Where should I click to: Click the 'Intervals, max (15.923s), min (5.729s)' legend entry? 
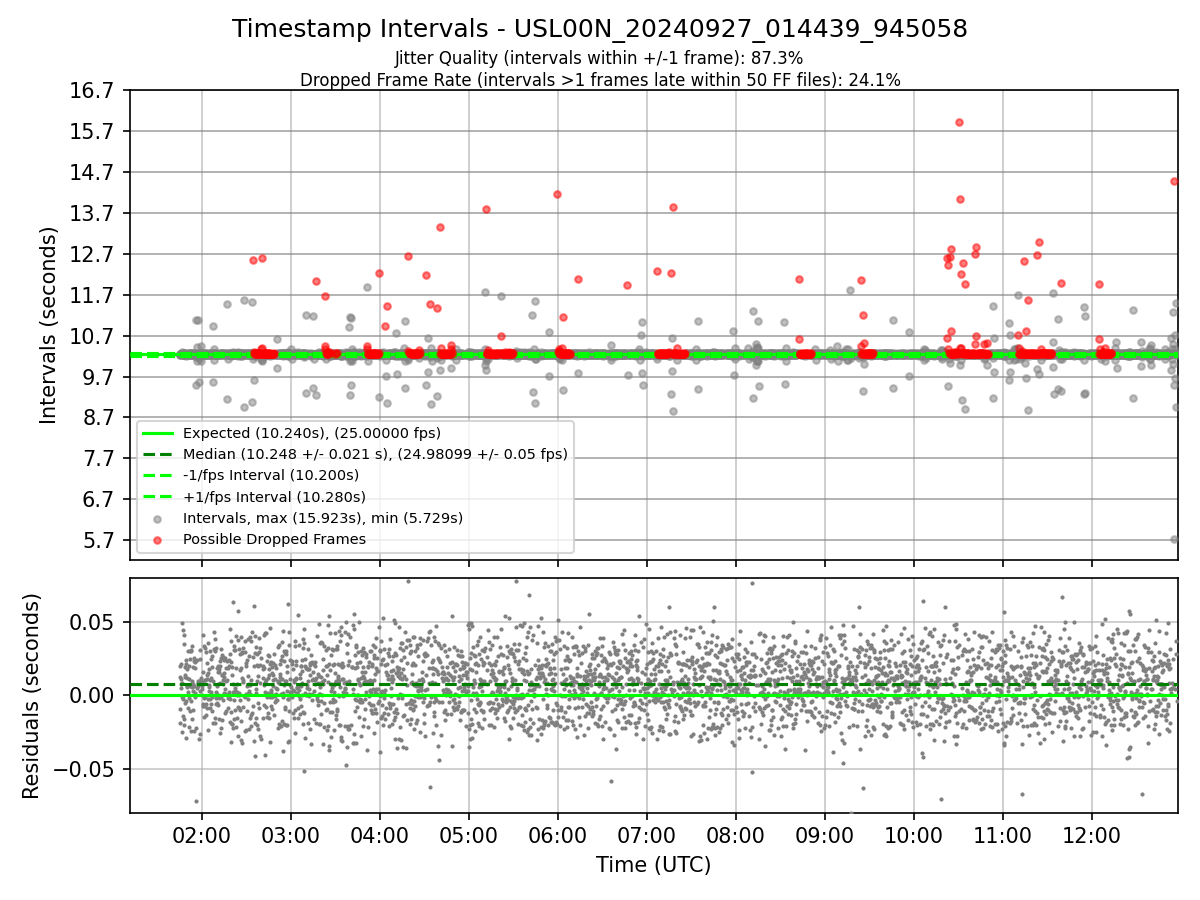click(x=323, y=518)
